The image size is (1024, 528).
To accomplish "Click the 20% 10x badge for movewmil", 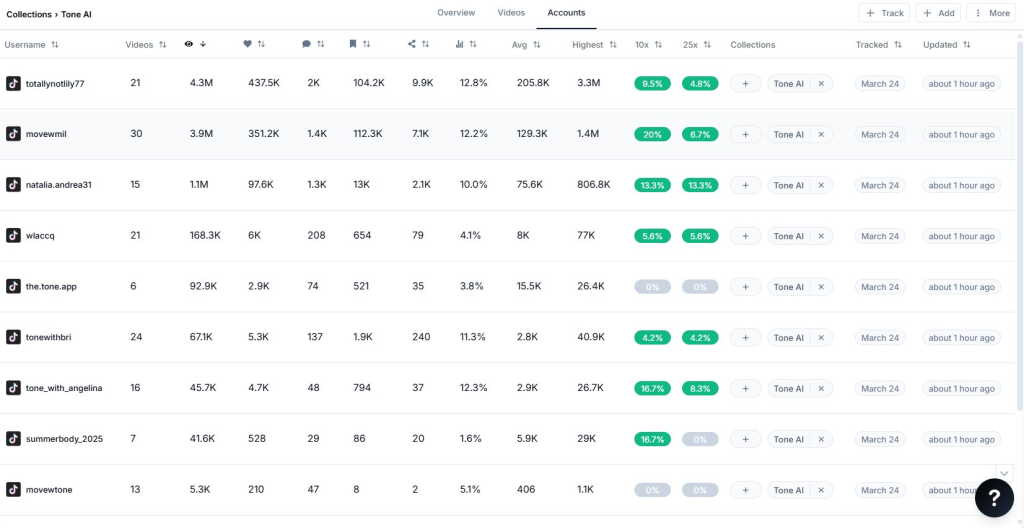I will (x=652, y=135).
